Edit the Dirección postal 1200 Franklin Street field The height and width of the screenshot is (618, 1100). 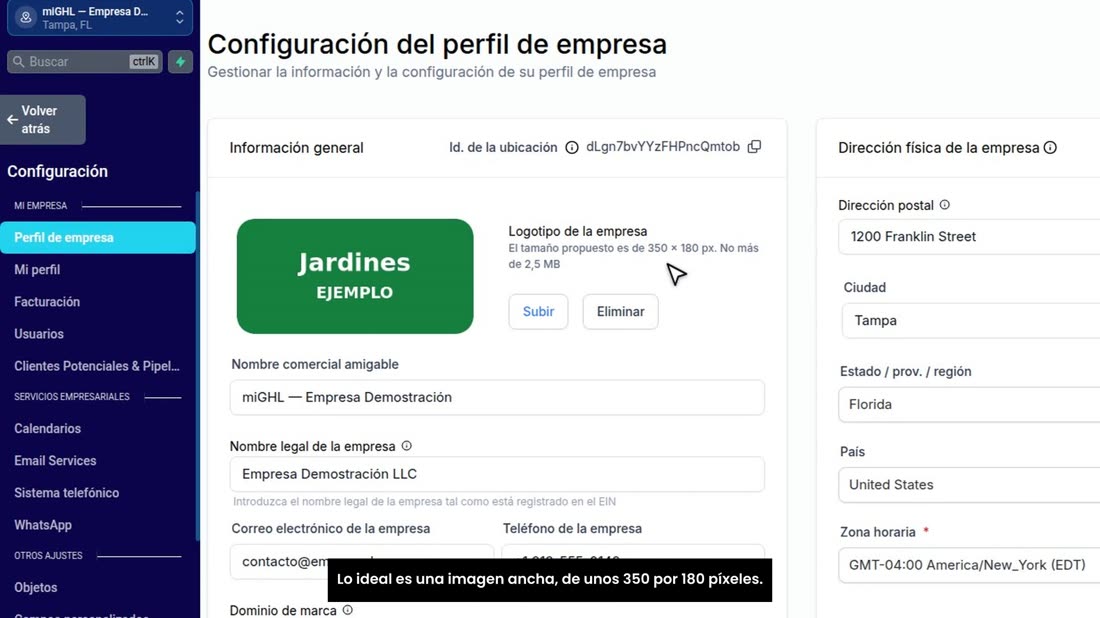coord(969,237)
